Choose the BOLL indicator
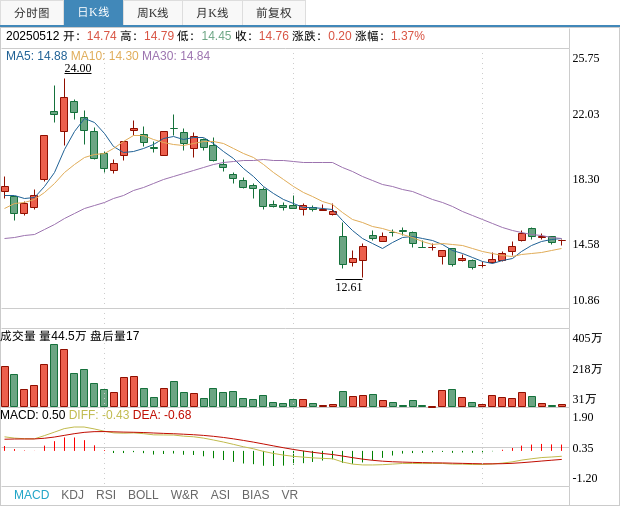The width and height of the screenshot is (620, 506). click(143, 495)
